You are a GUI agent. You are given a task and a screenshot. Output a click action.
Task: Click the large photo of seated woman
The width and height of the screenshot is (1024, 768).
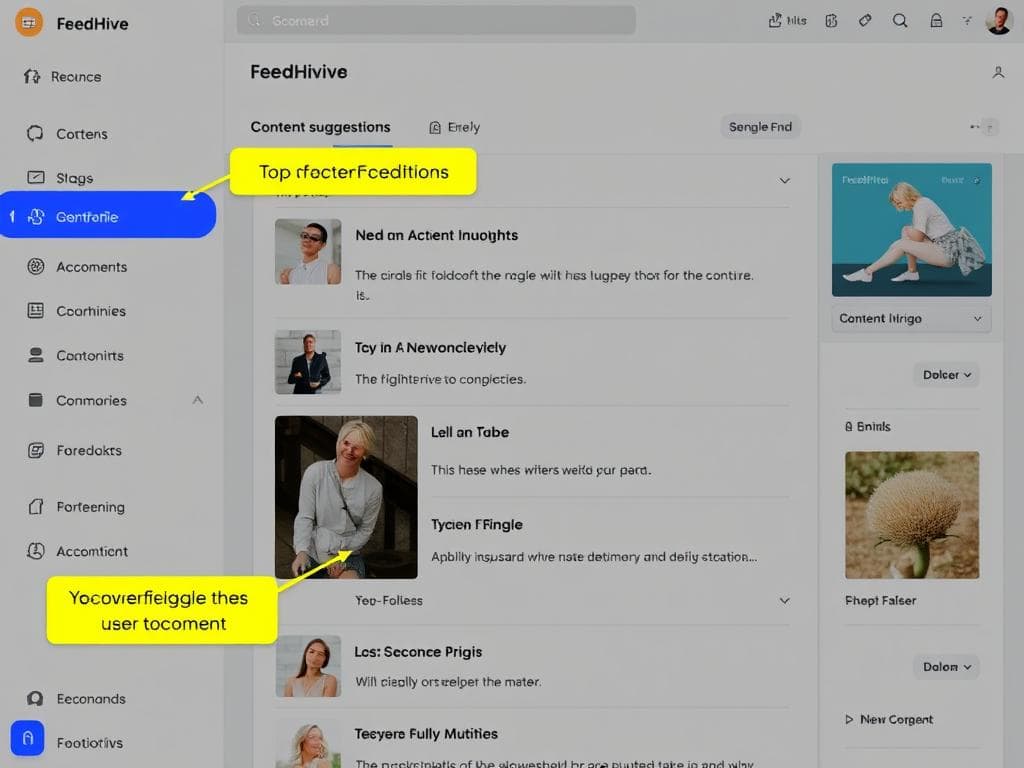tap(346, 497)
